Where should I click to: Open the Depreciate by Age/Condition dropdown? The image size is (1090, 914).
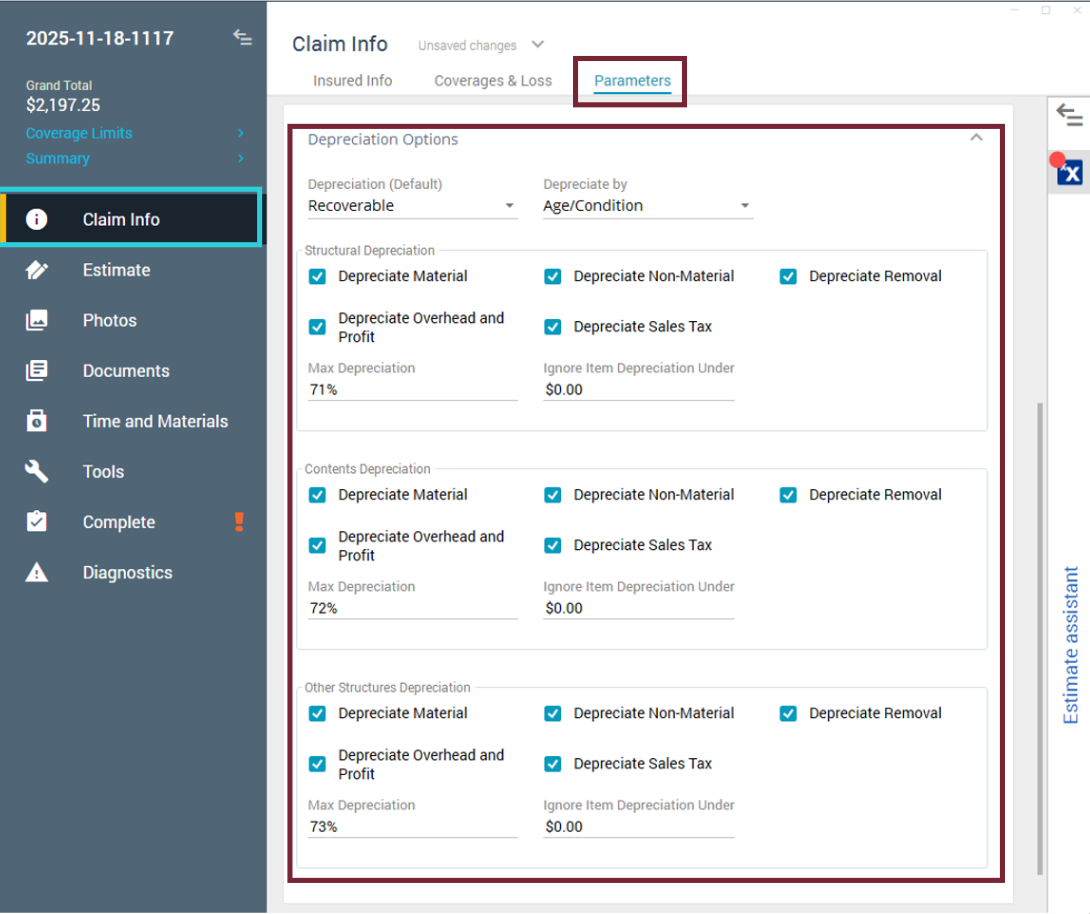pos(647,206)
